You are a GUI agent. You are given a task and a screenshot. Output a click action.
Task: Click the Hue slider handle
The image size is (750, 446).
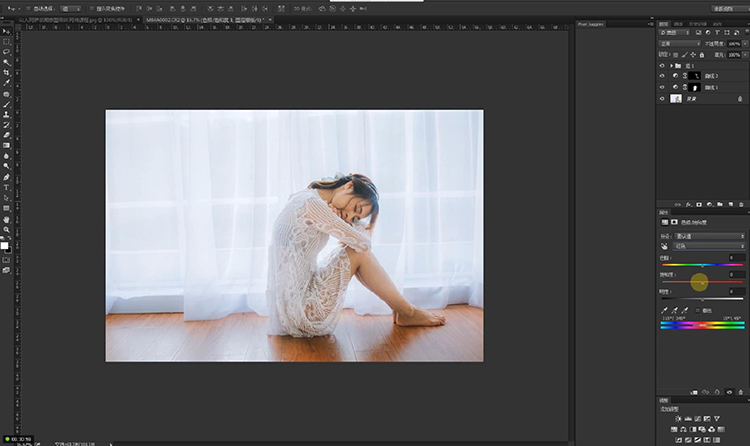[x=702, y=266]
